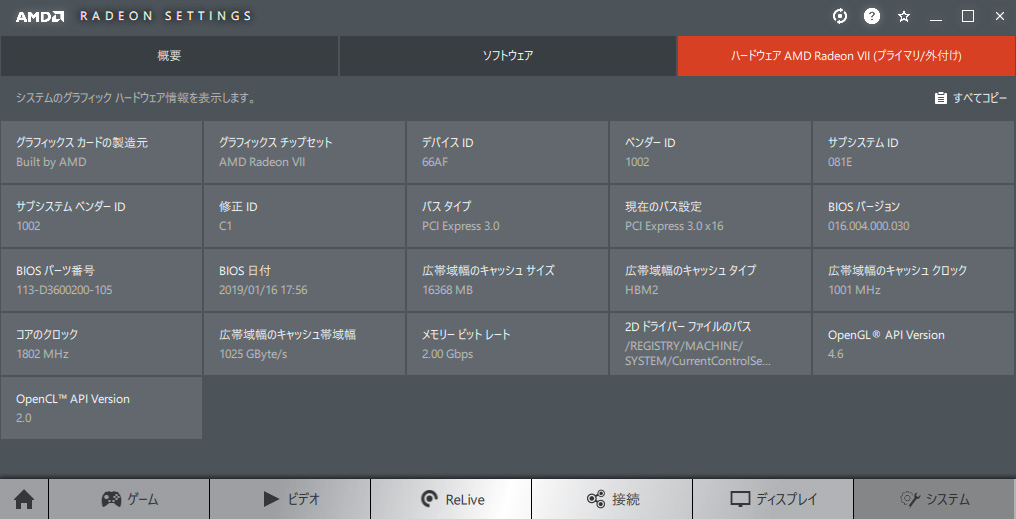Select the メモリー ビット レート tile
The width and height of the screenshot is (1016, 519).
507,344
